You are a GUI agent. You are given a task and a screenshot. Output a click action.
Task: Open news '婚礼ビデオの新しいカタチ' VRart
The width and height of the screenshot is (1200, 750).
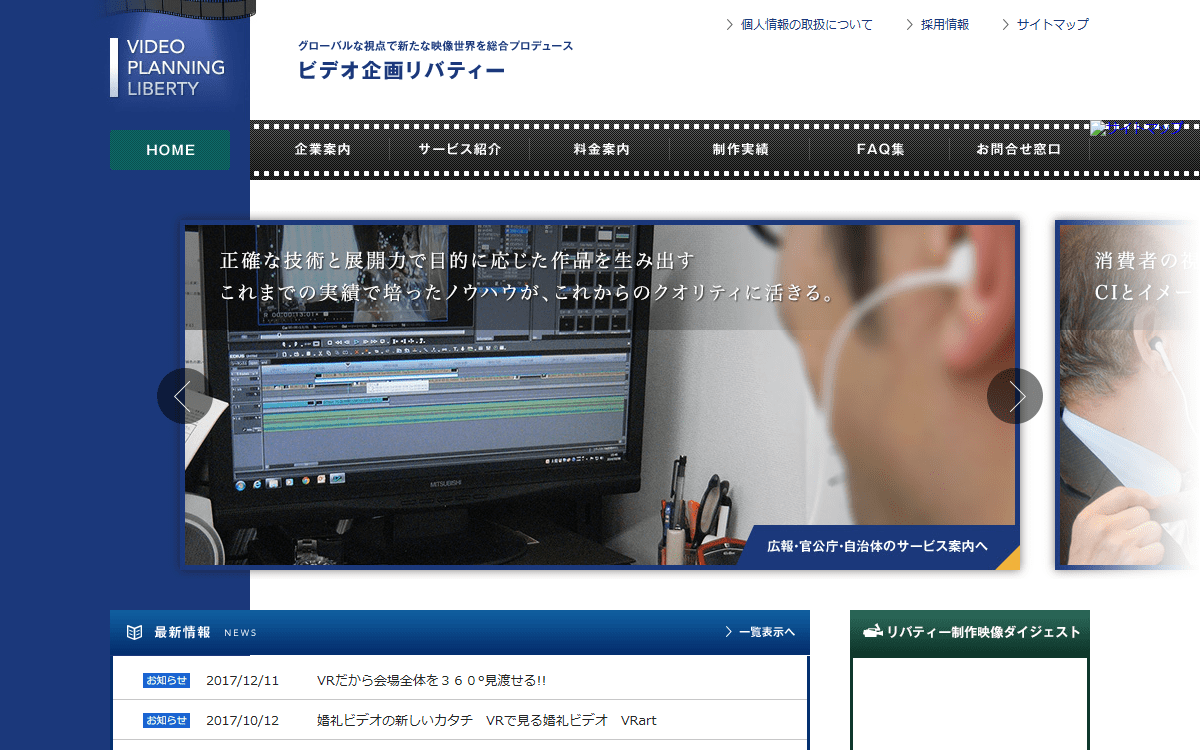(x=486, y=720)
